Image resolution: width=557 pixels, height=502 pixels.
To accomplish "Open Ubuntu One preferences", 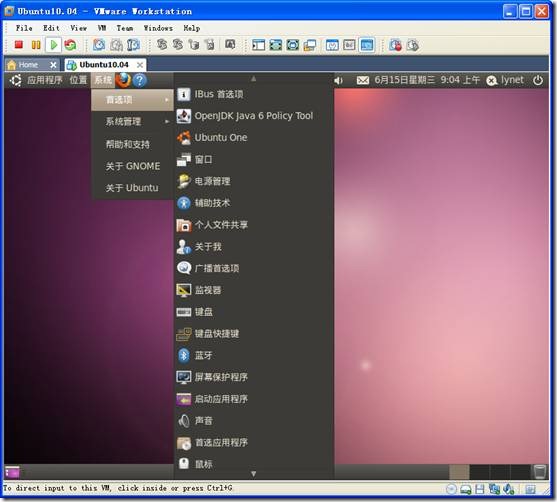I will (x=254, y=137).
